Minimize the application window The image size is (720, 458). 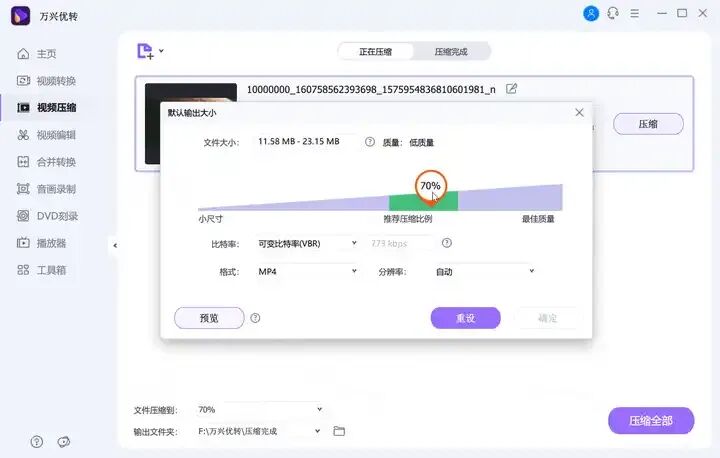click(x=662, y=13)
